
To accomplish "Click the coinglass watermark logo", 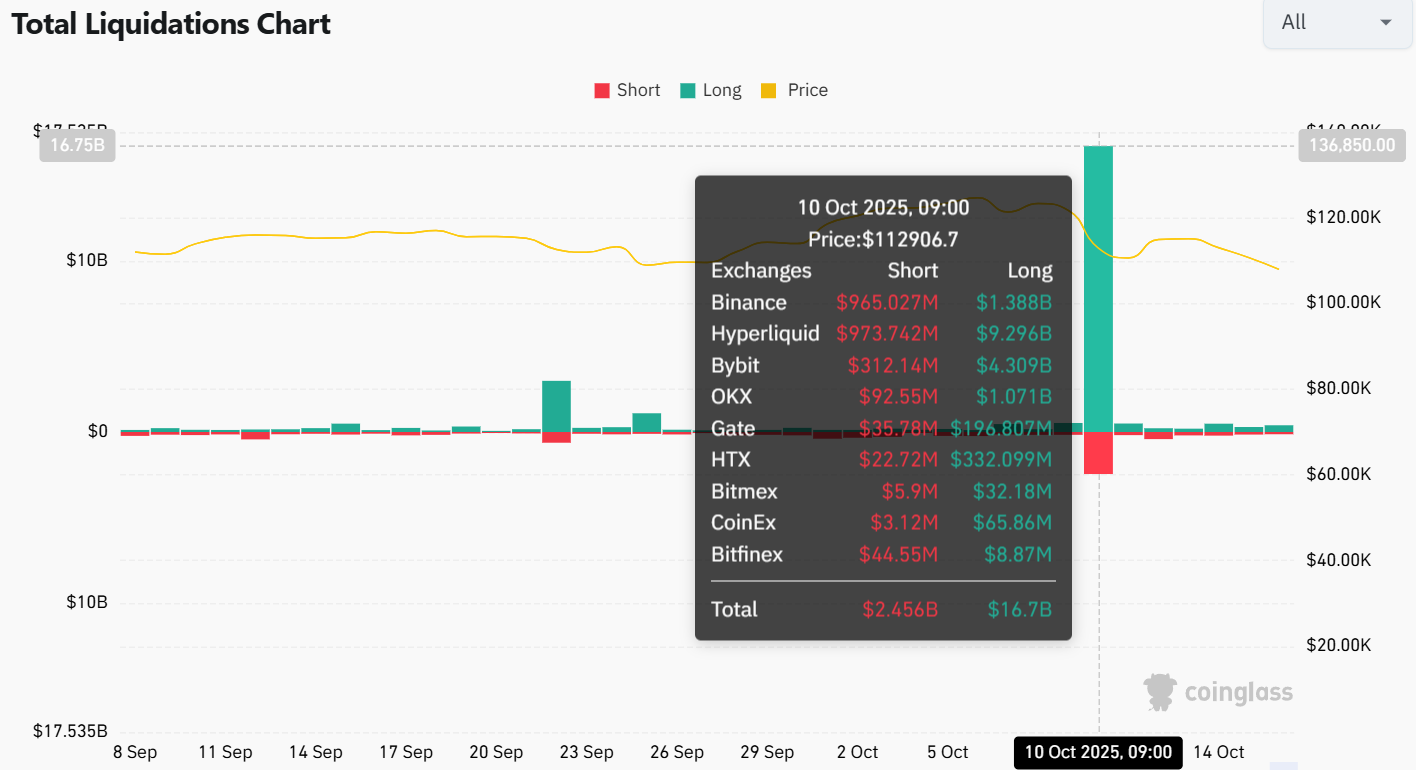I will 1218,691.
